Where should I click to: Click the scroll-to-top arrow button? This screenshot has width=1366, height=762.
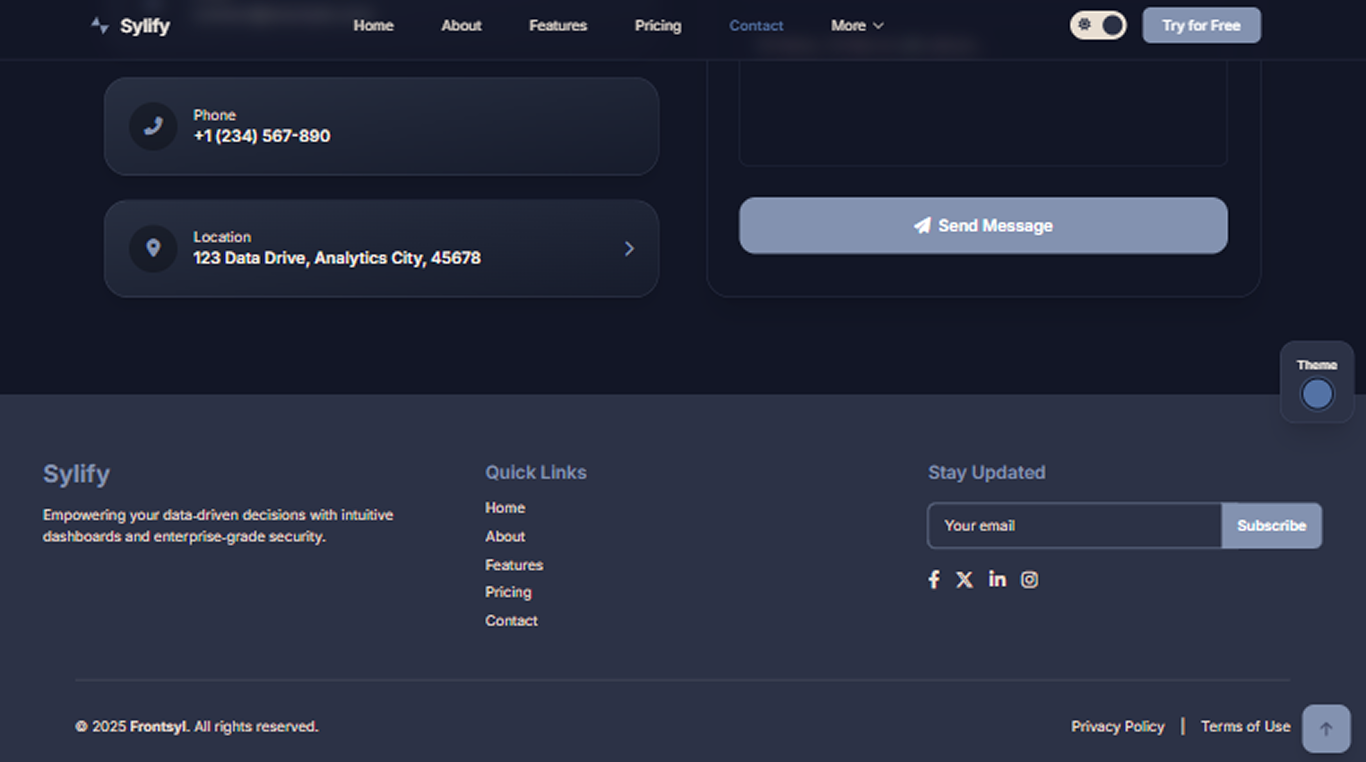(x=1326, y=729)
